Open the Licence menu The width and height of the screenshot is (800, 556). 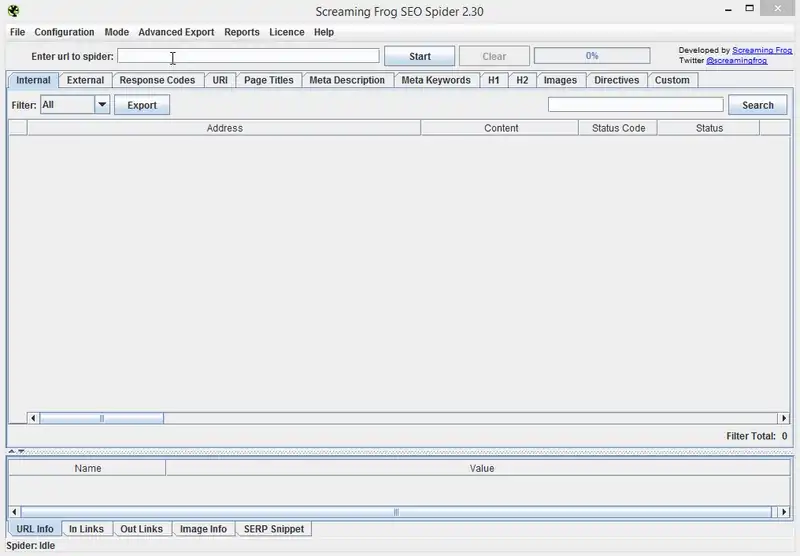click(x=287, y=32)
